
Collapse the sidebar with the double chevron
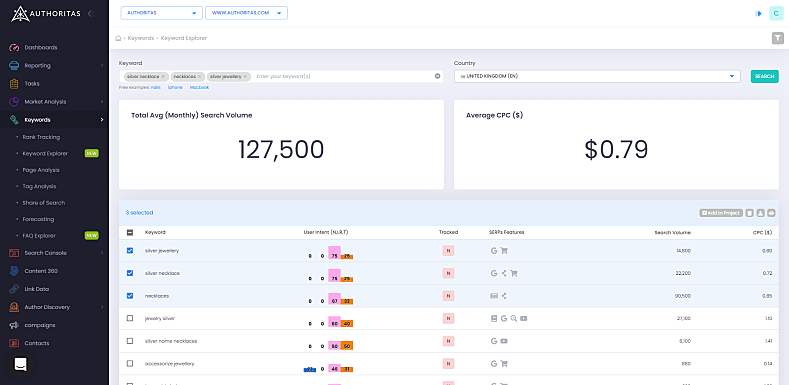pos(91,14)
